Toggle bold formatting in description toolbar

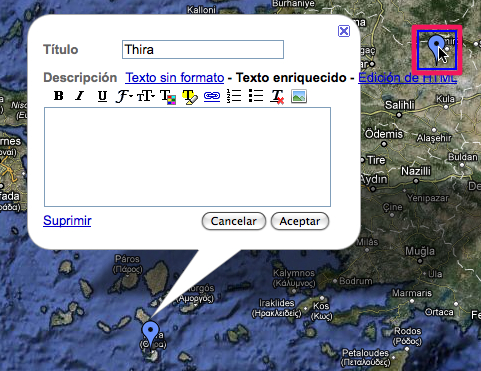click(59, 96)
